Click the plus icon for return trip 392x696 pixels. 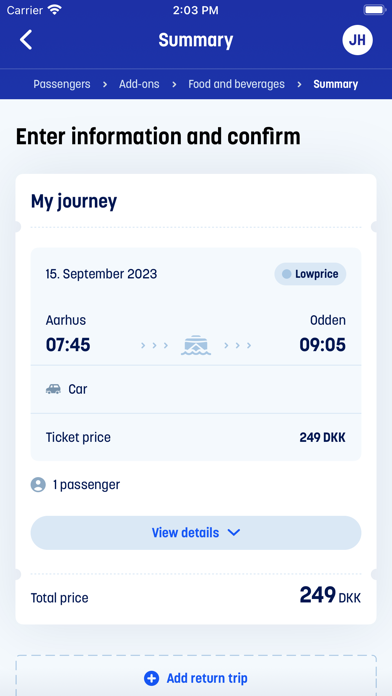151,678
